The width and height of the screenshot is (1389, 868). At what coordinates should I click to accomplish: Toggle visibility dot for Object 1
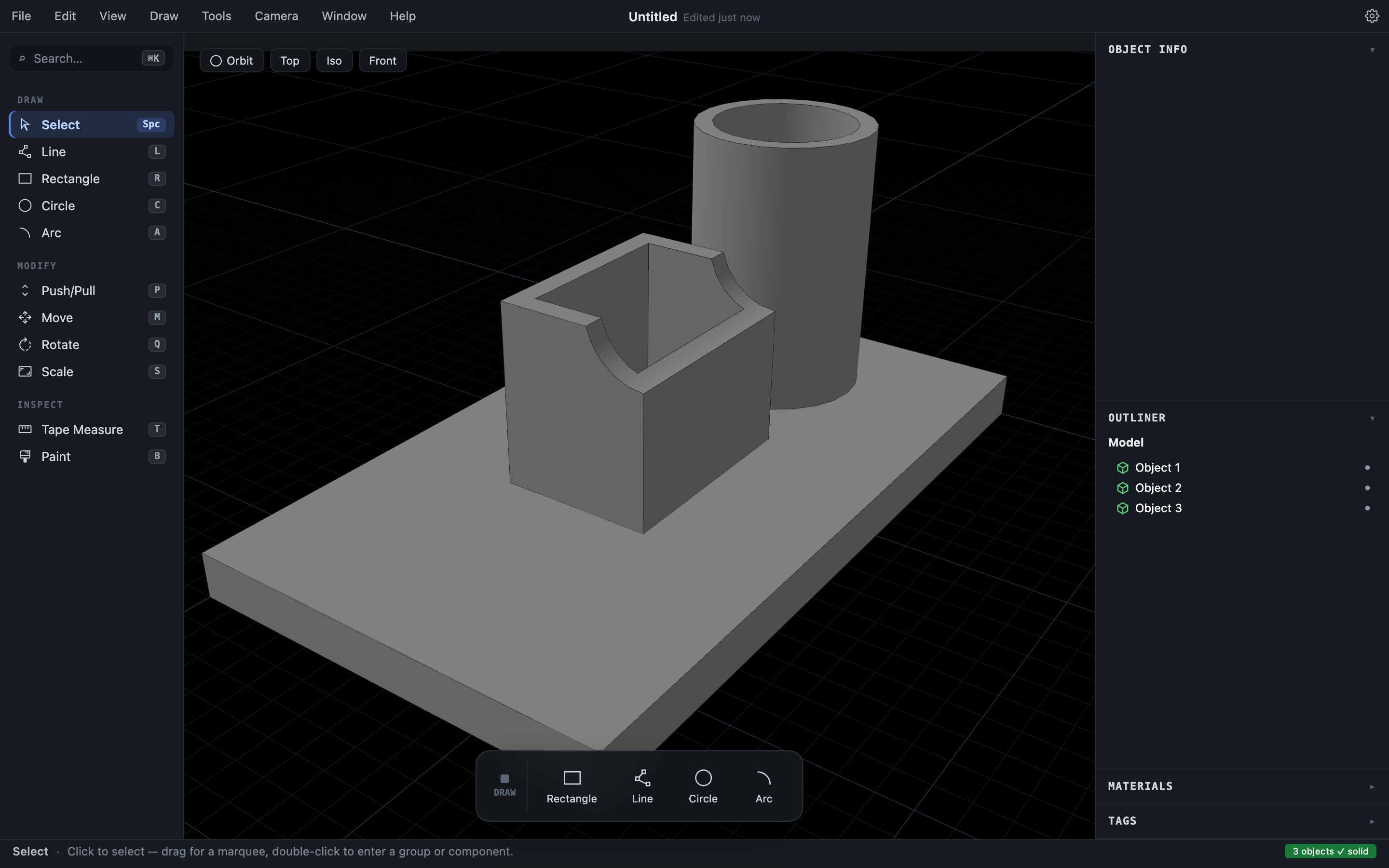click(1367, 468)
